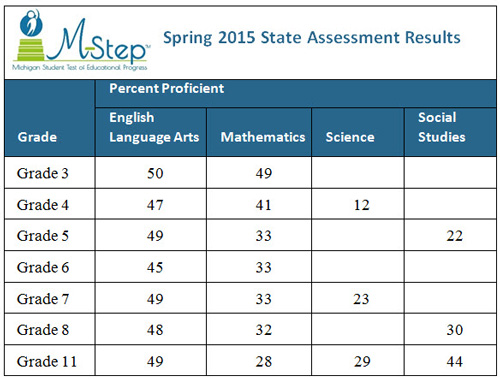The image size is (500, 379).
Task: Click the Grade 7 Science value 23
Action: pyautogui.click(x=361, y=299)
